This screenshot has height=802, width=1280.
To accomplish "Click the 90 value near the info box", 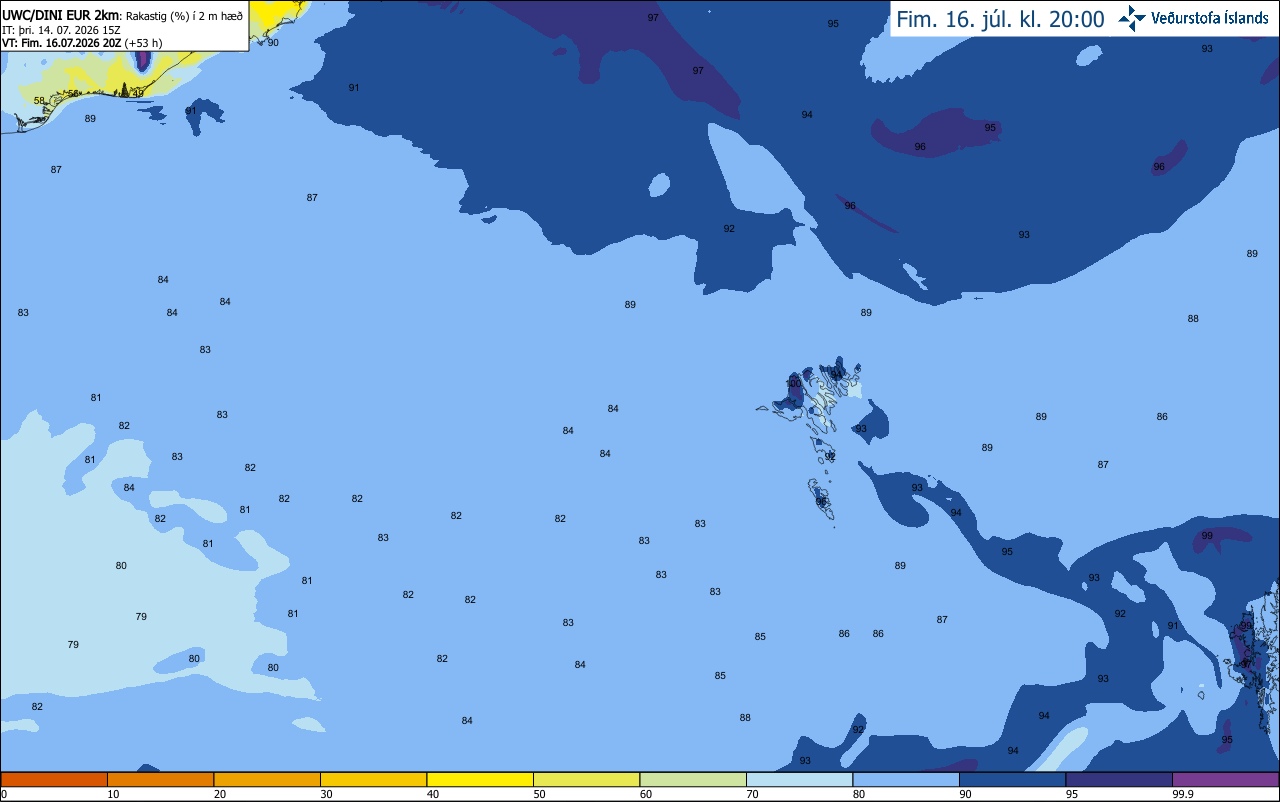I will point(273,42).
